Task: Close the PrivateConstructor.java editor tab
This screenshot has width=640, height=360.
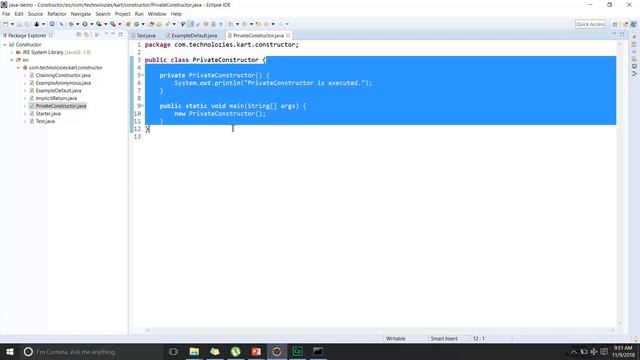Action: [x=288, y=36]
